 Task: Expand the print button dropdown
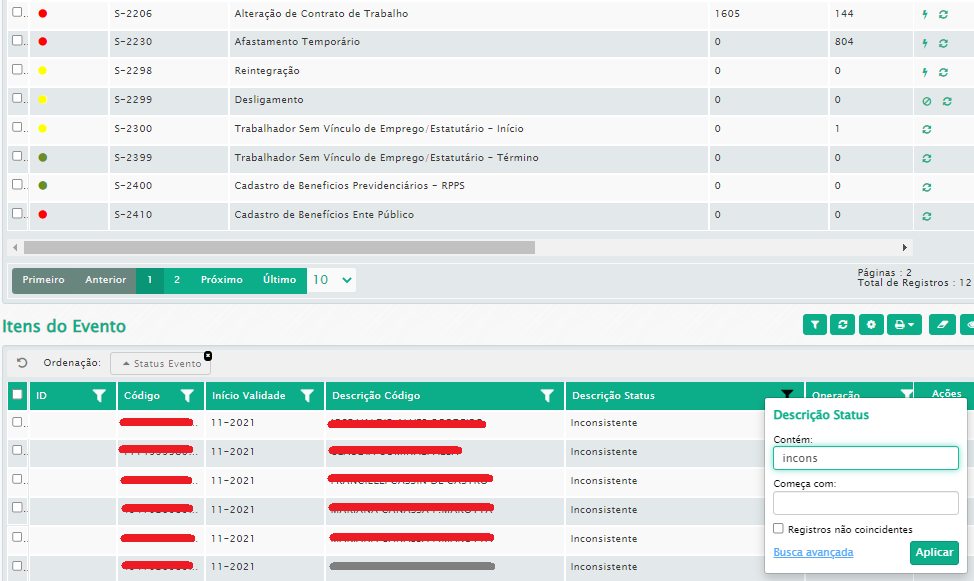(904, 325)
